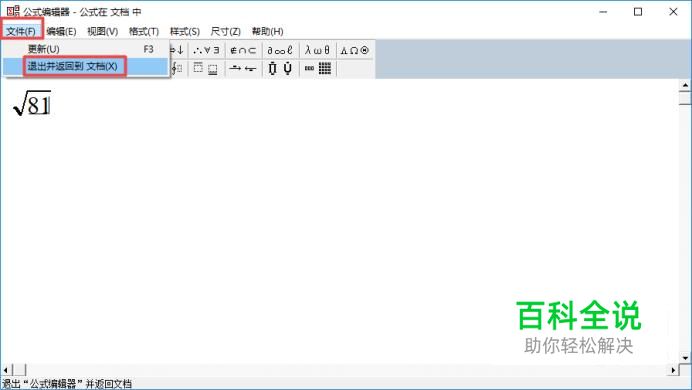Open the underbar and overbar templates palette
692x390 pixels.
pyautogui.click(x=207, y=68)
